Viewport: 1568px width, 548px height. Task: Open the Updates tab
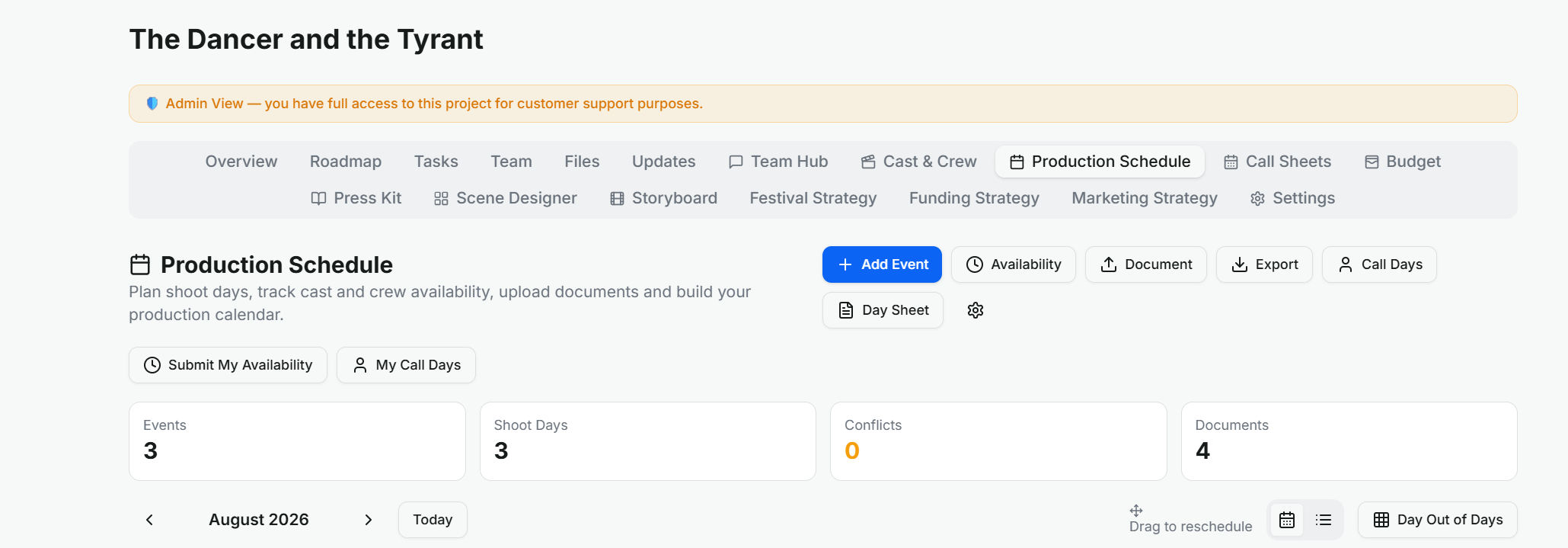tap(663, 162)
